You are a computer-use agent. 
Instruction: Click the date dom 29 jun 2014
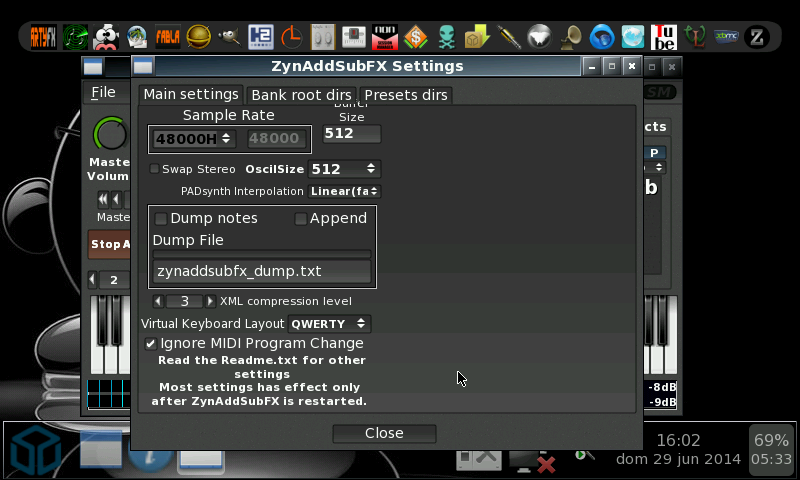678,459
